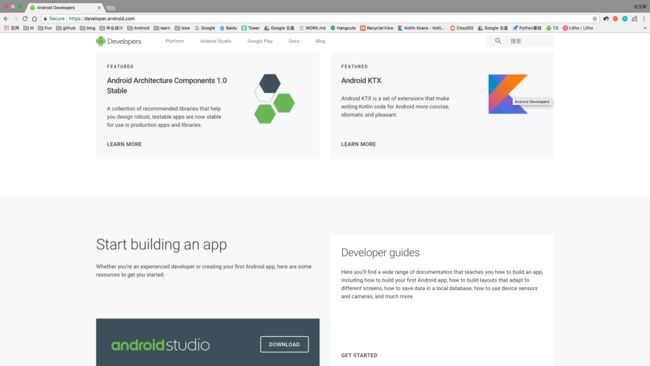The image size is (650, 366).
Task: Open the Blog nav item
Action: click(320, 41)
